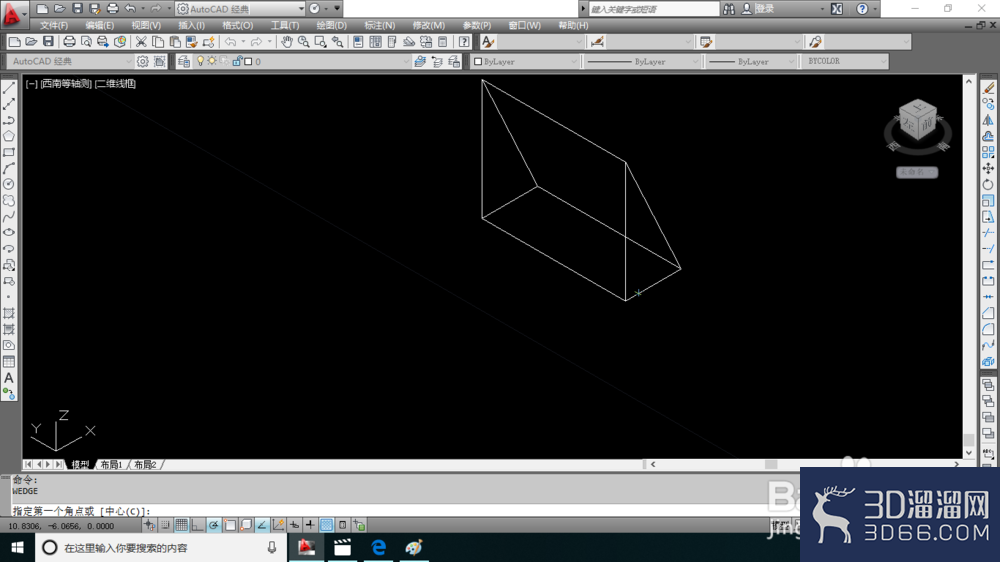Screen dimensions: 1000x562
Task: Open the 文件(F) menu
Action: point(54,26)
